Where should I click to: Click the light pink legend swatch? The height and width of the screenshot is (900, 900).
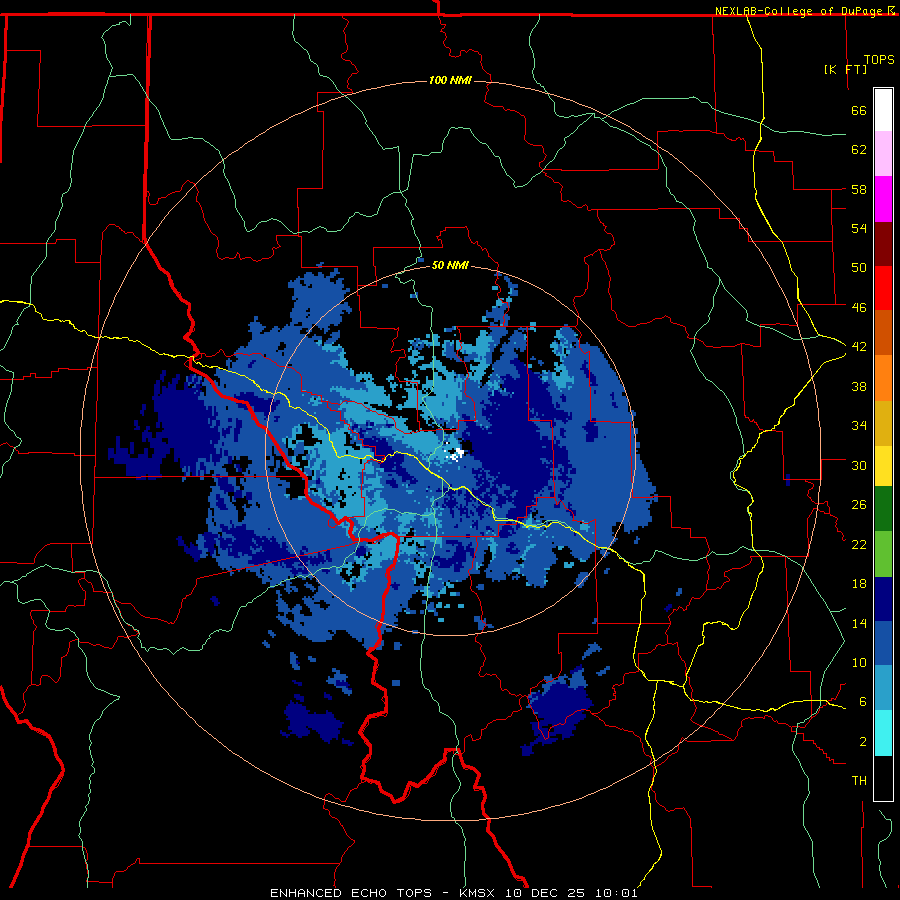click(883, 154)
